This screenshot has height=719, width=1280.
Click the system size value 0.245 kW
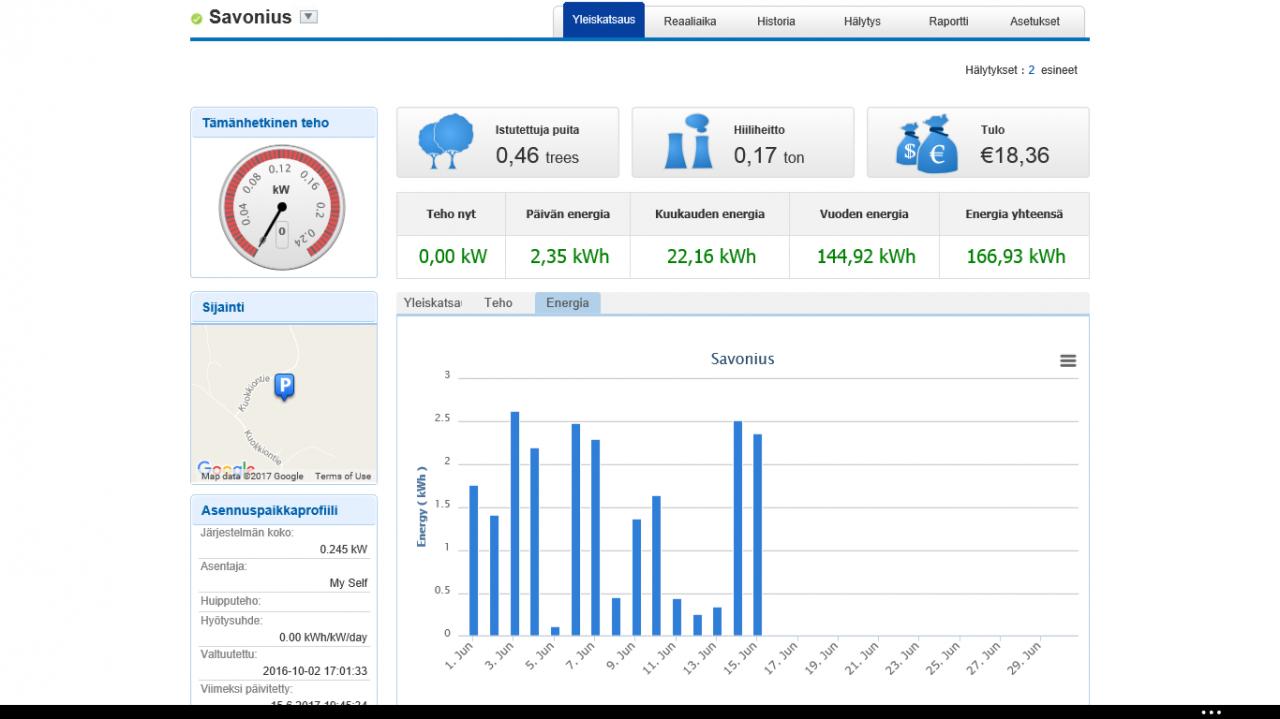point(343,549)
